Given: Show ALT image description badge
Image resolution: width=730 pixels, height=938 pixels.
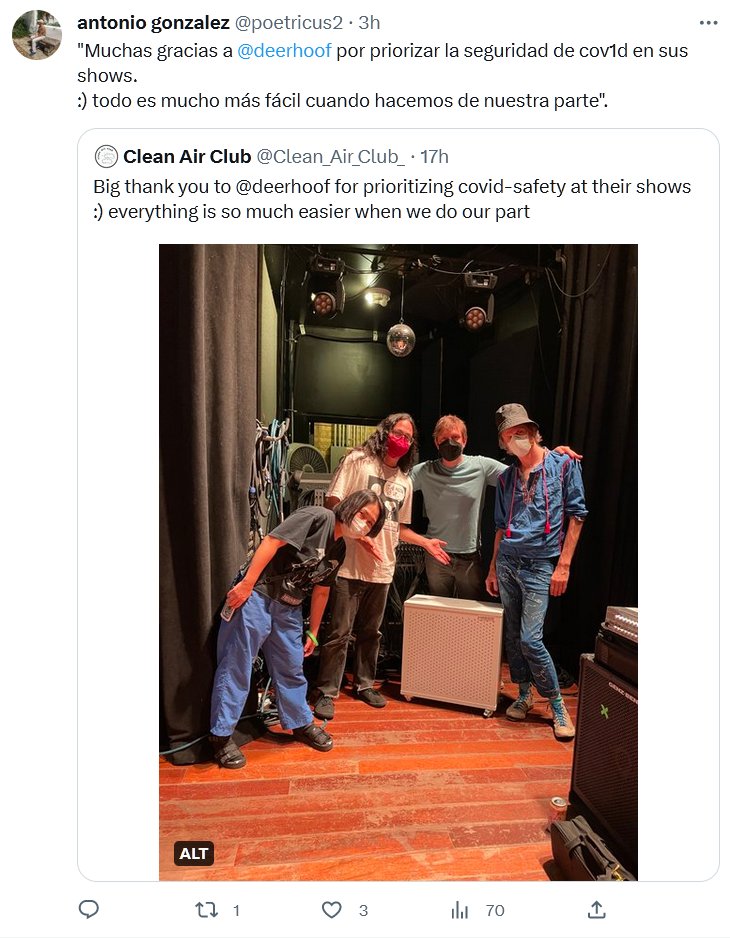Looking at the screenshot, I should click(x=194, y=853).
